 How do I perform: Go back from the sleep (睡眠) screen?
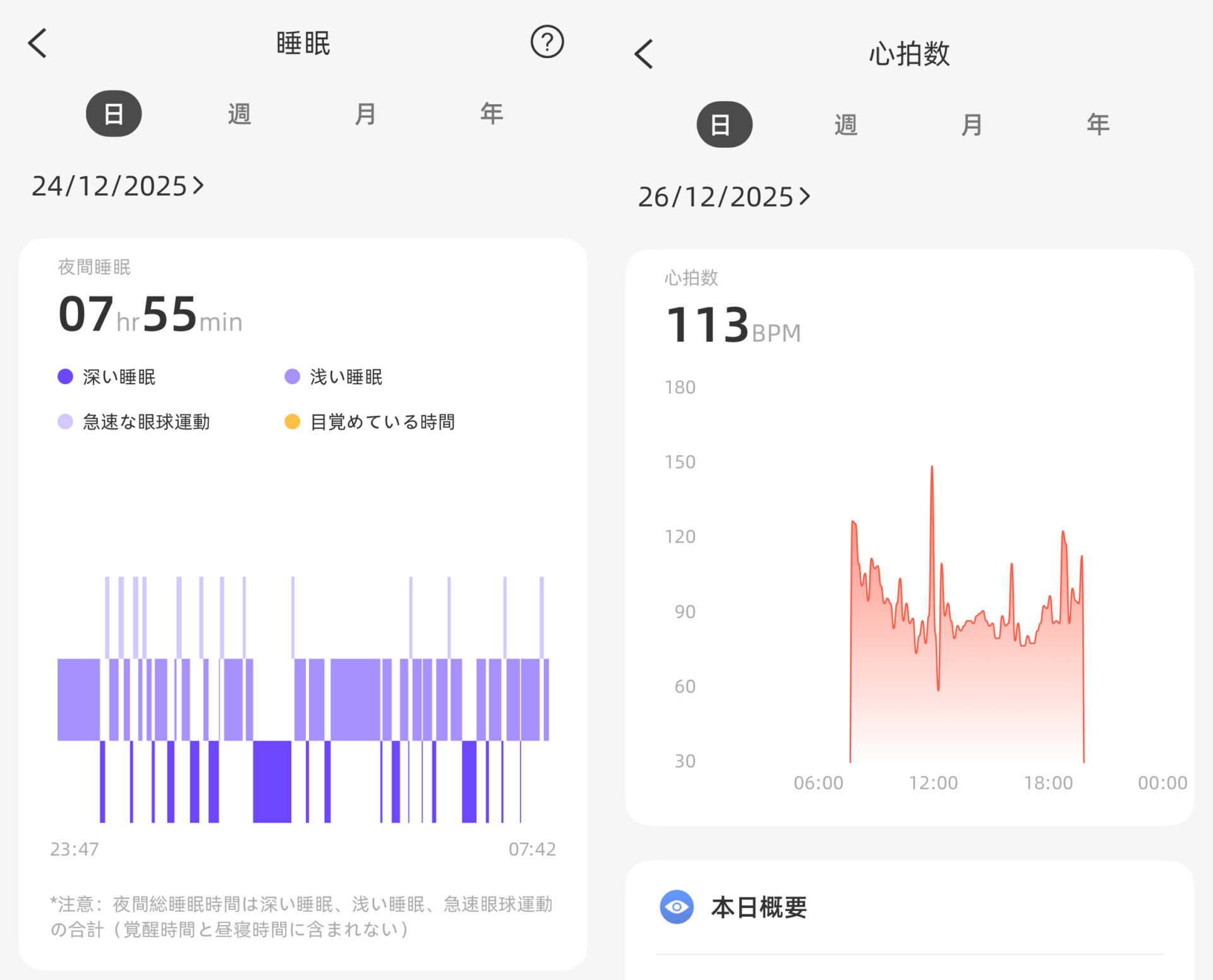point(38,43)
